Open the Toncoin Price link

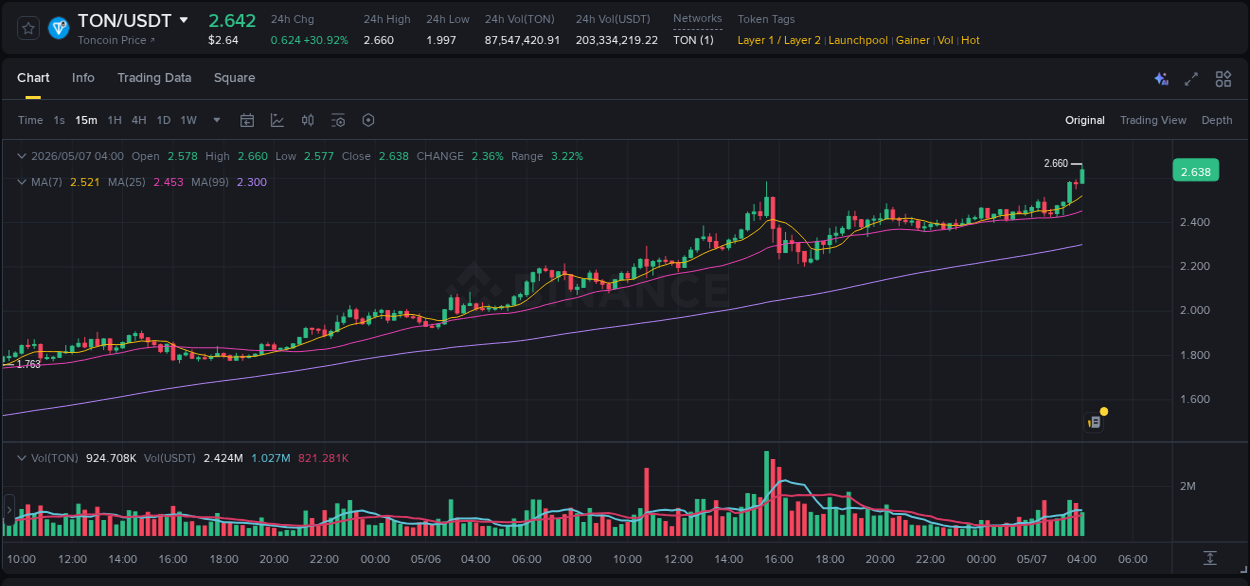(115, 40)
